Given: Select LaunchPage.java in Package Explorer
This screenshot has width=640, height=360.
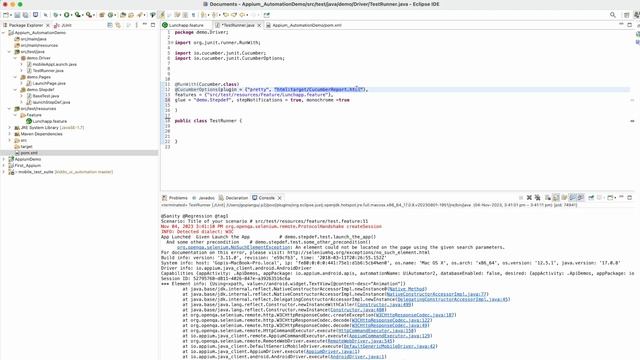Looking at the screenshot, I should click(49, 83).
